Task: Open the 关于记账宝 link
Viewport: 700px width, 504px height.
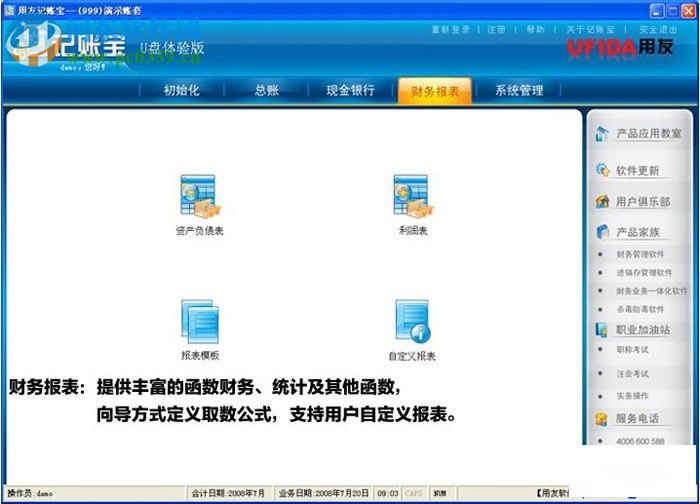Action: point(590,29)
